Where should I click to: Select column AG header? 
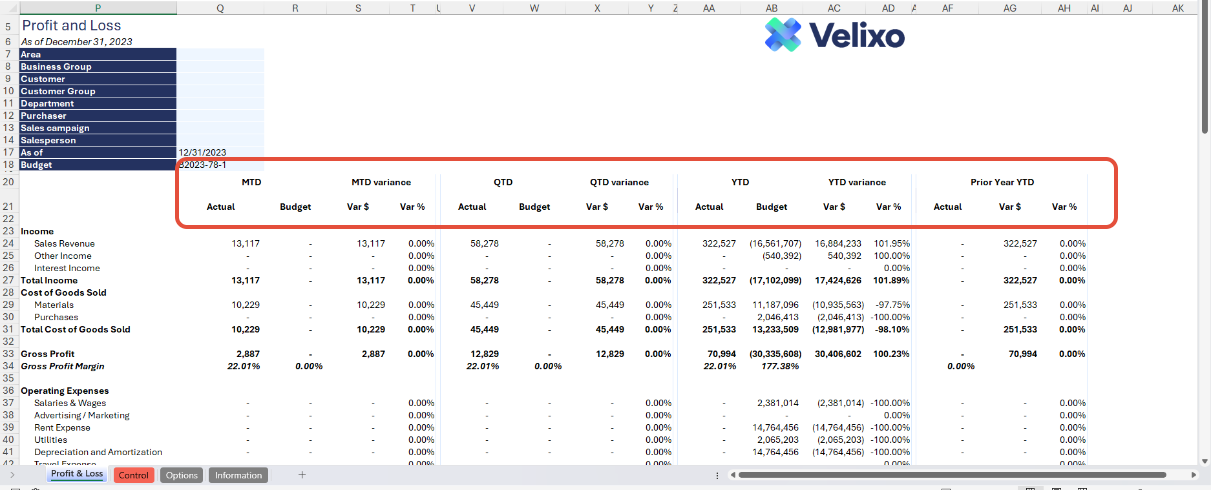pos(1009,7)
